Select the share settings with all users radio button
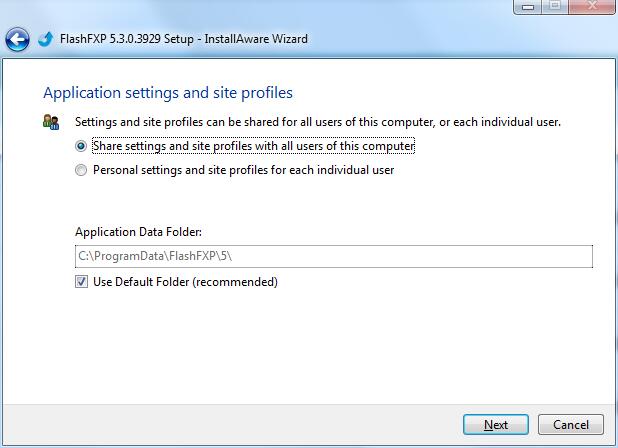 point(81,146)
